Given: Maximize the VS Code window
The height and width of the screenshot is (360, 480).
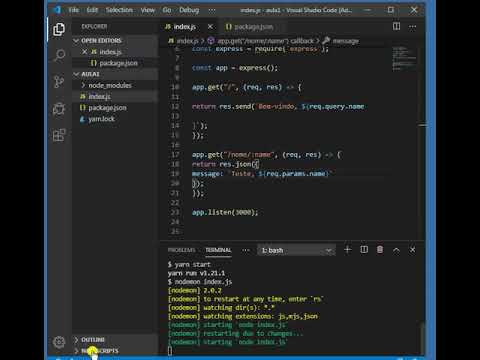Looking at the screenshot, I should click(391, 10).
